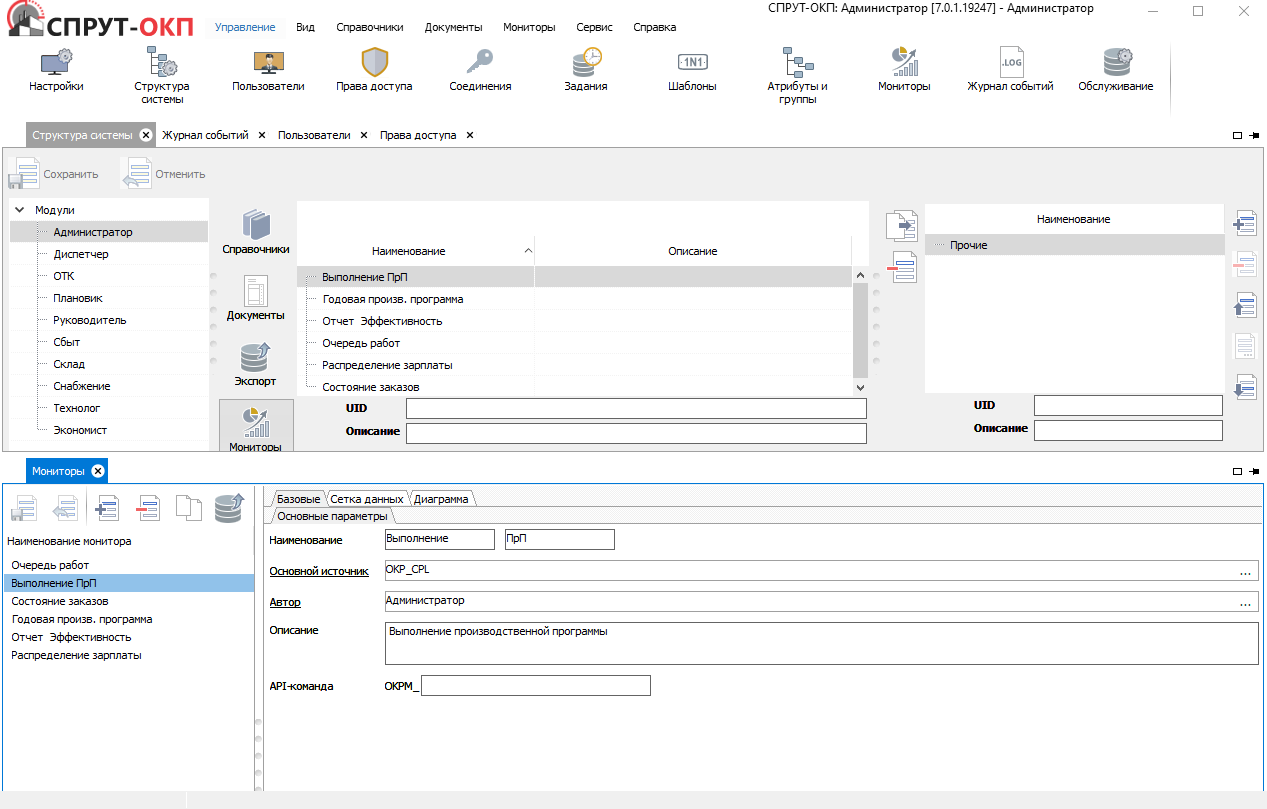Click the API-команда input field
The width and height of the screenshot is (1267, 809).
click(536, 686)
